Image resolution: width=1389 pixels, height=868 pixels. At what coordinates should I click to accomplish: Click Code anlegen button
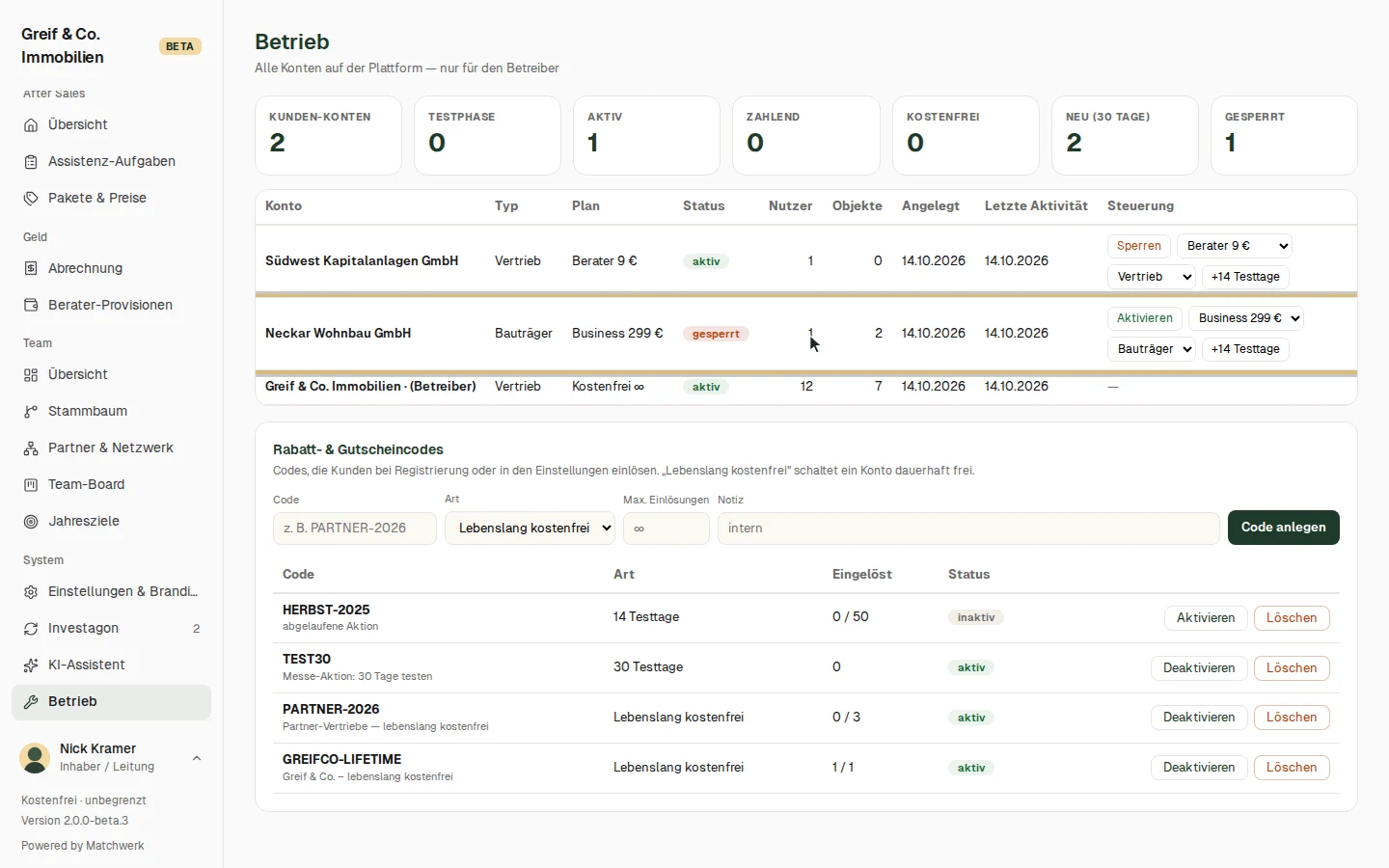click(x=1284, y=528)
